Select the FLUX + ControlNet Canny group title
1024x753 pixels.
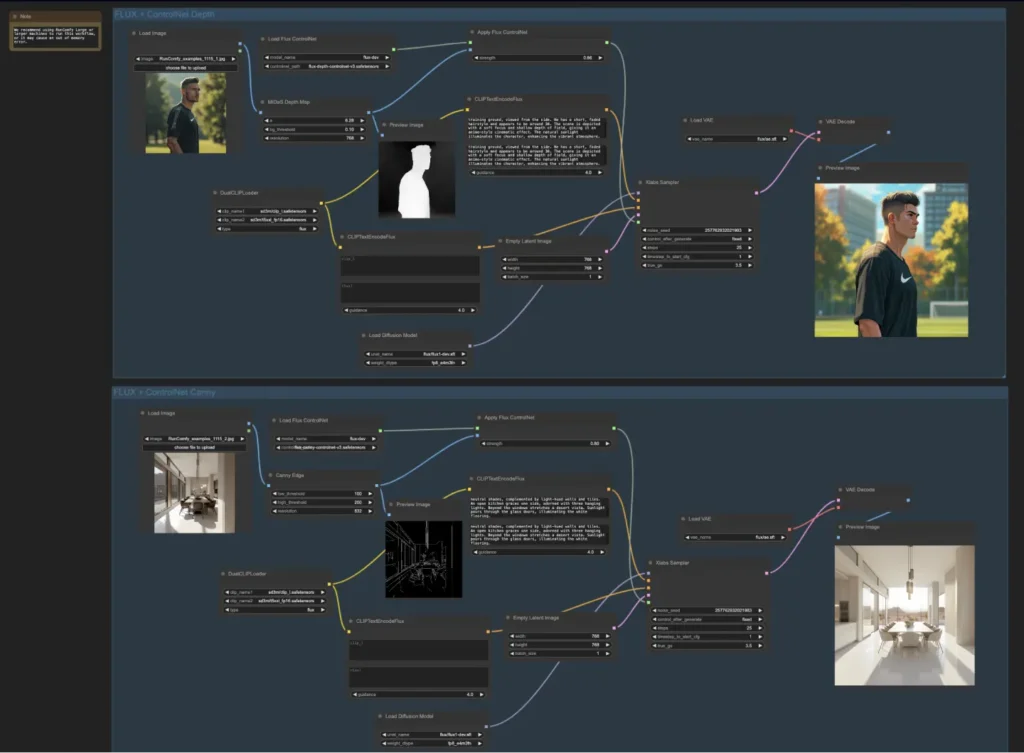pos(167,393)
